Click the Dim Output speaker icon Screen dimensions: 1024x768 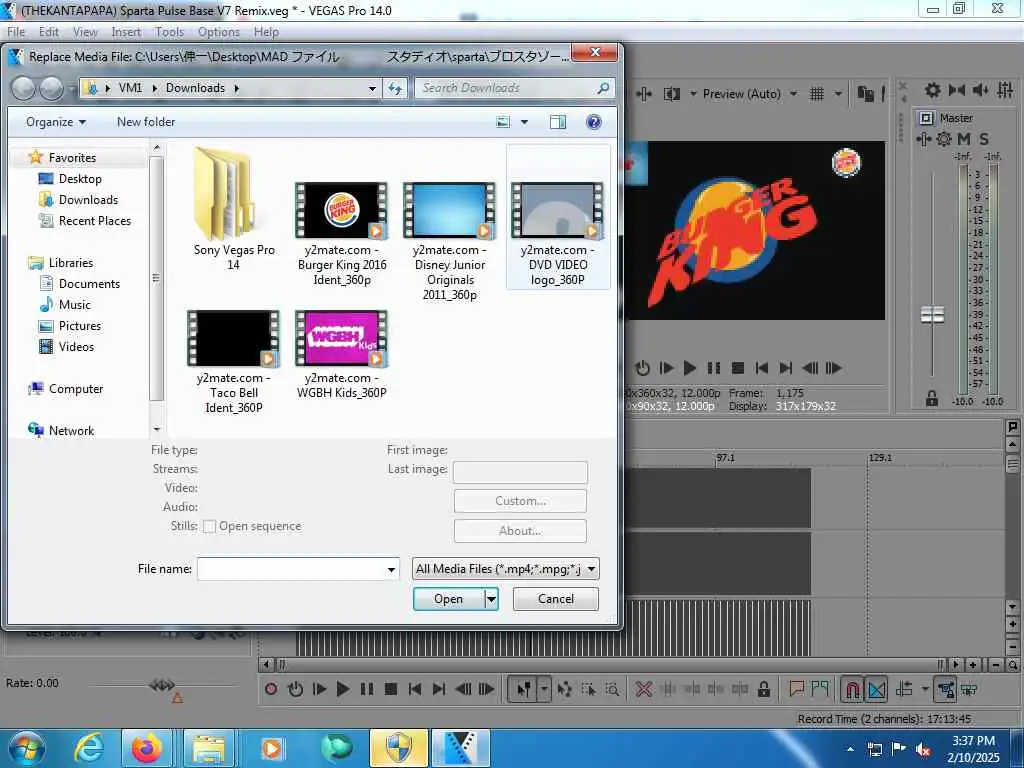[980, 90]
